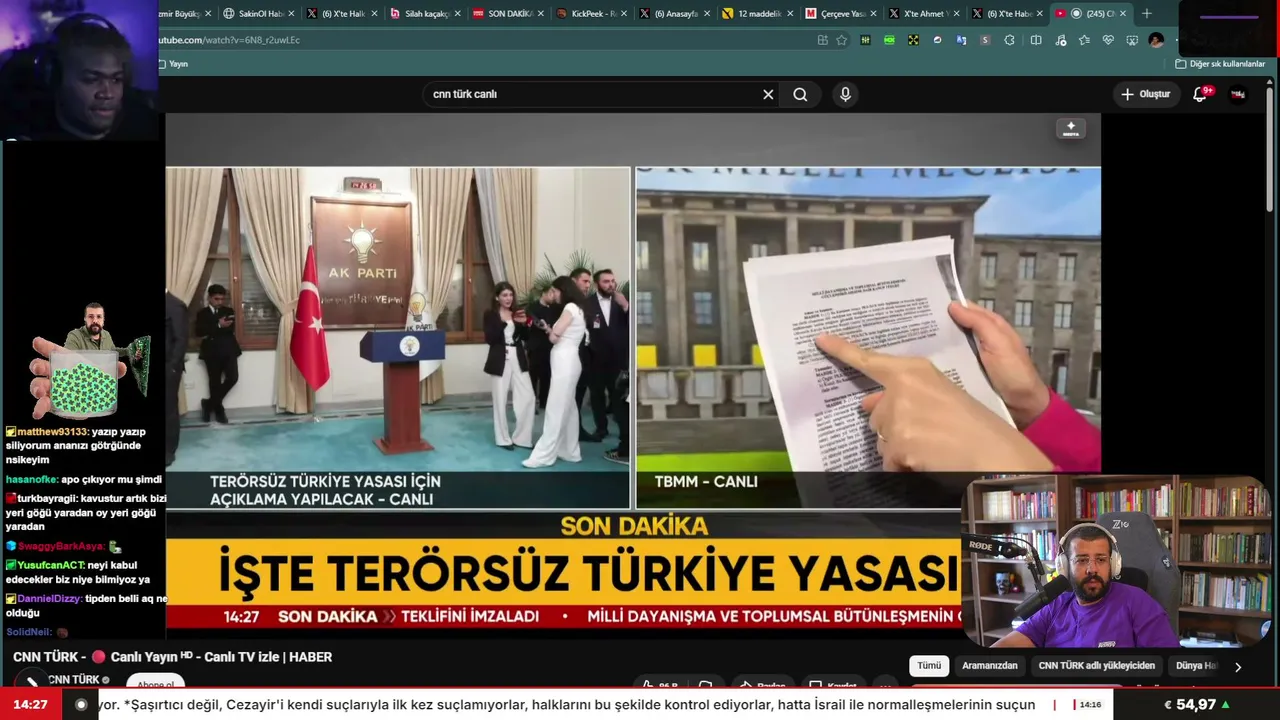Start voice search with microphone icon
This screenshot has width=1280, height=720.
click(x=845, y=94)
